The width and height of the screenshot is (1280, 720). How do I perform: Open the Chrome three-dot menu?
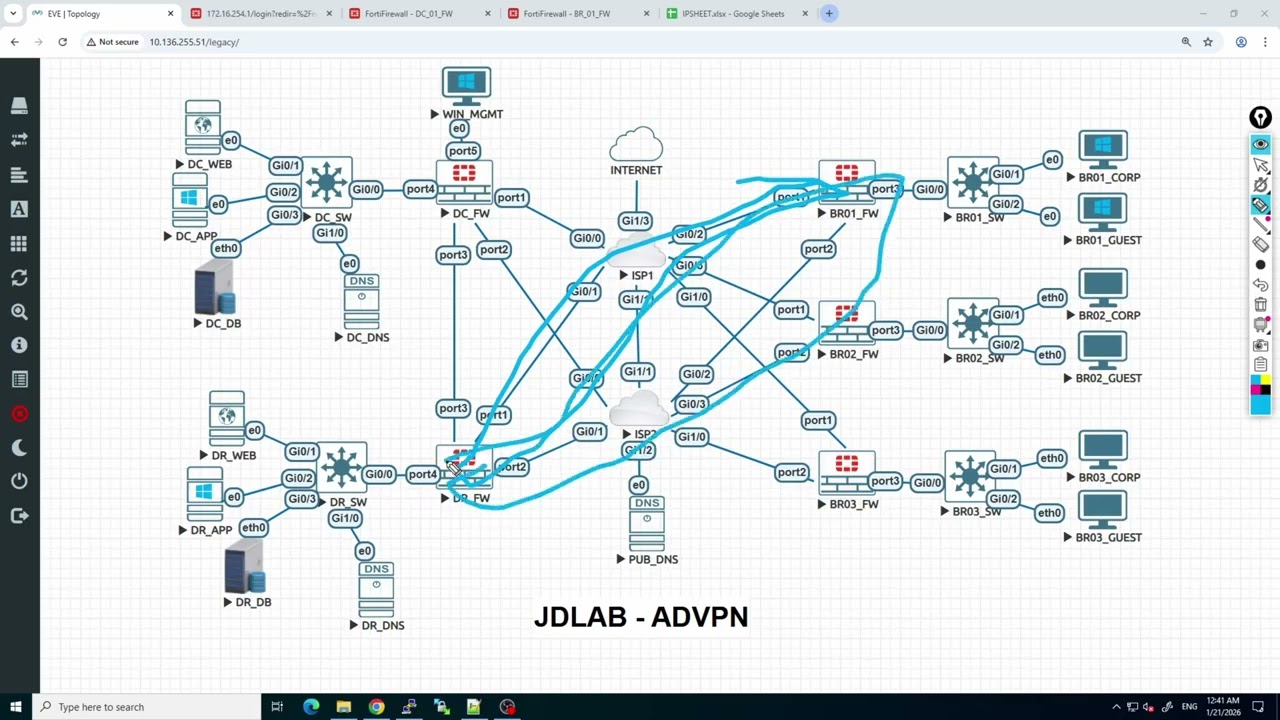coord(1265,42)
